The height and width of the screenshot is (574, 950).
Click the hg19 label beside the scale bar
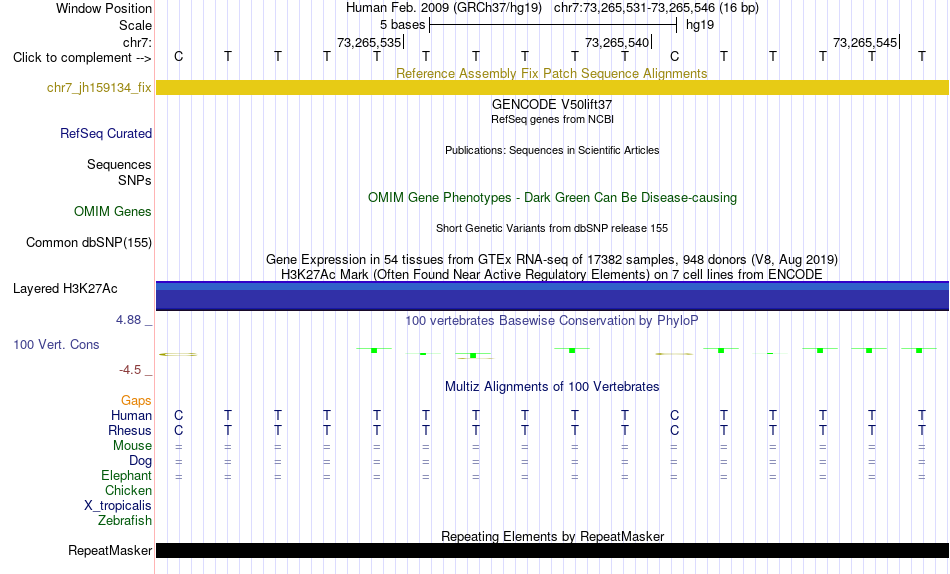700,25
